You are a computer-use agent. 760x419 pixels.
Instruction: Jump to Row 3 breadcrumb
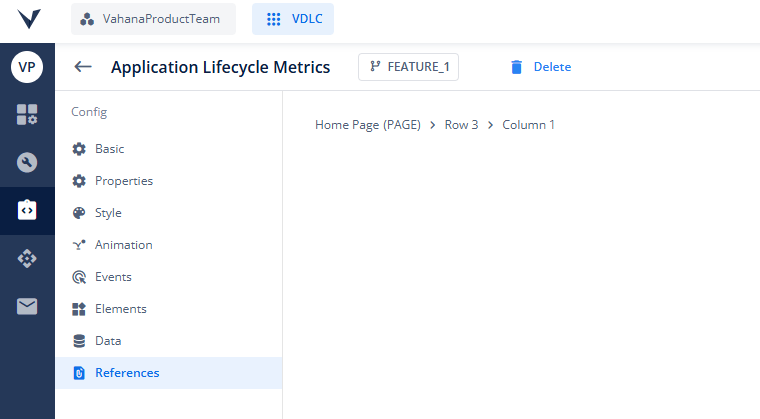click(461, 125)
